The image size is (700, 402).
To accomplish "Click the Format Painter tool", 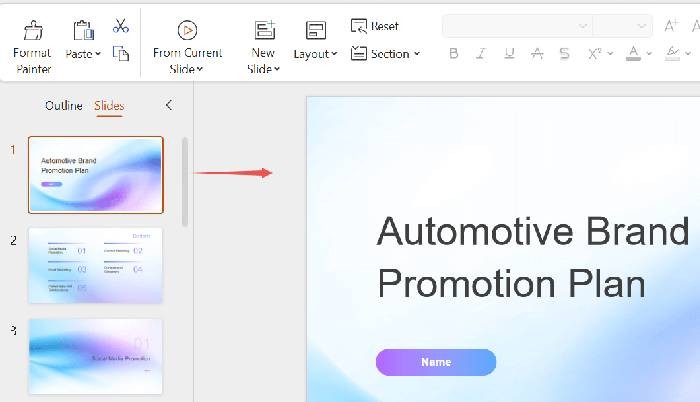I will click(33, 45).
